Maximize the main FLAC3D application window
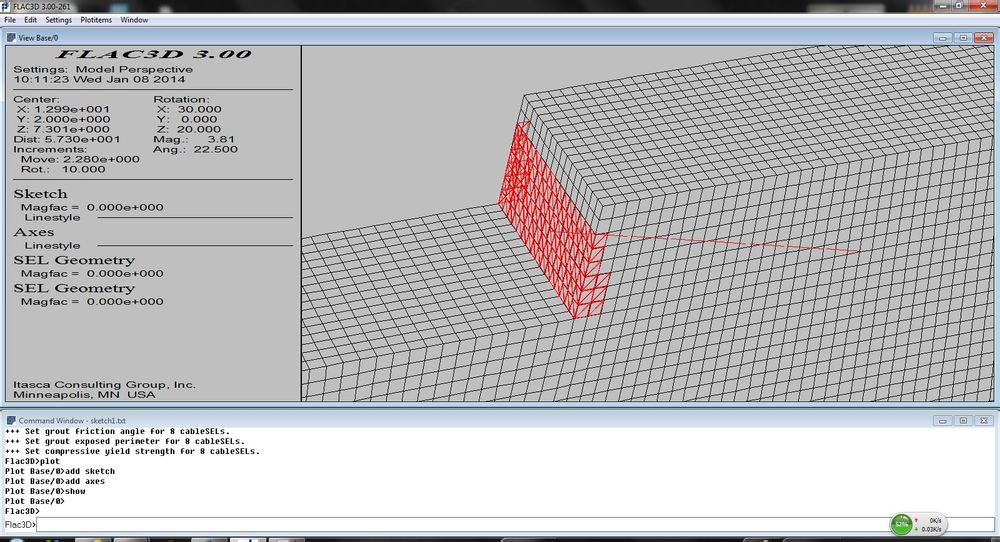The image size is (1000, 542). tap(959, 5)
